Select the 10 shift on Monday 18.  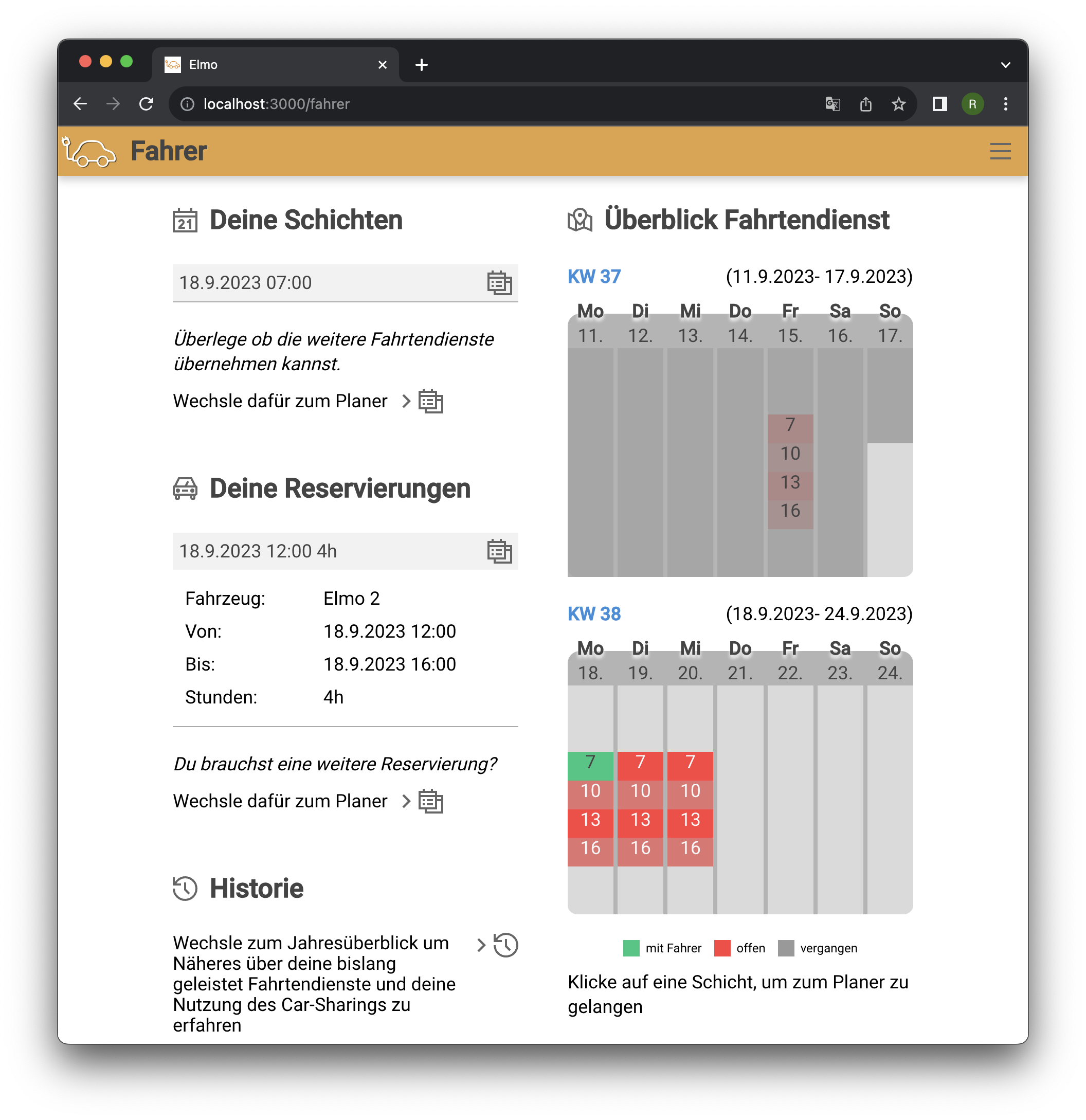pos(590,794)
